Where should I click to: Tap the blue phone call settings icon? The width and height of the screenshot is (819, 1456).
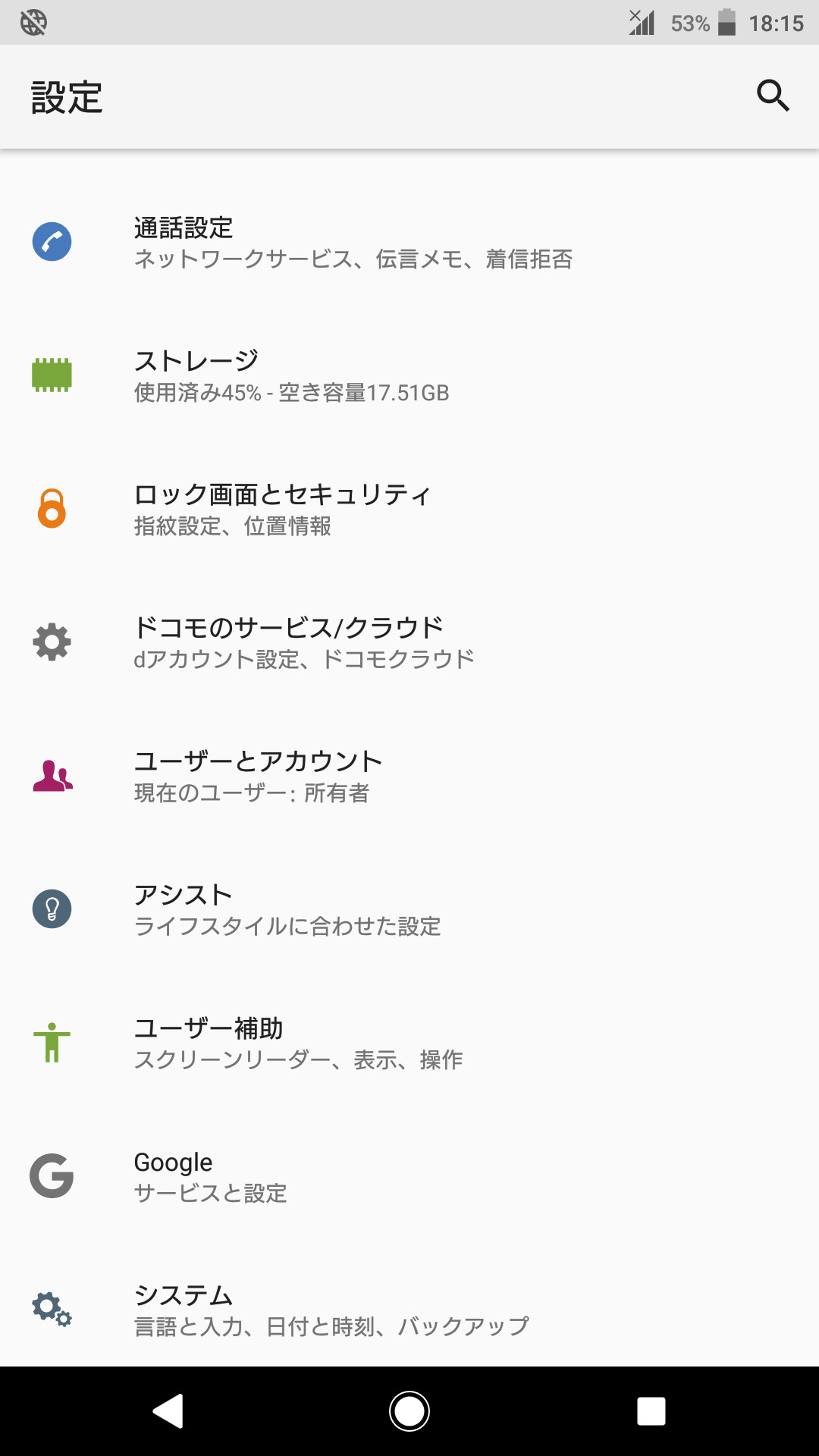pos(52,242)
